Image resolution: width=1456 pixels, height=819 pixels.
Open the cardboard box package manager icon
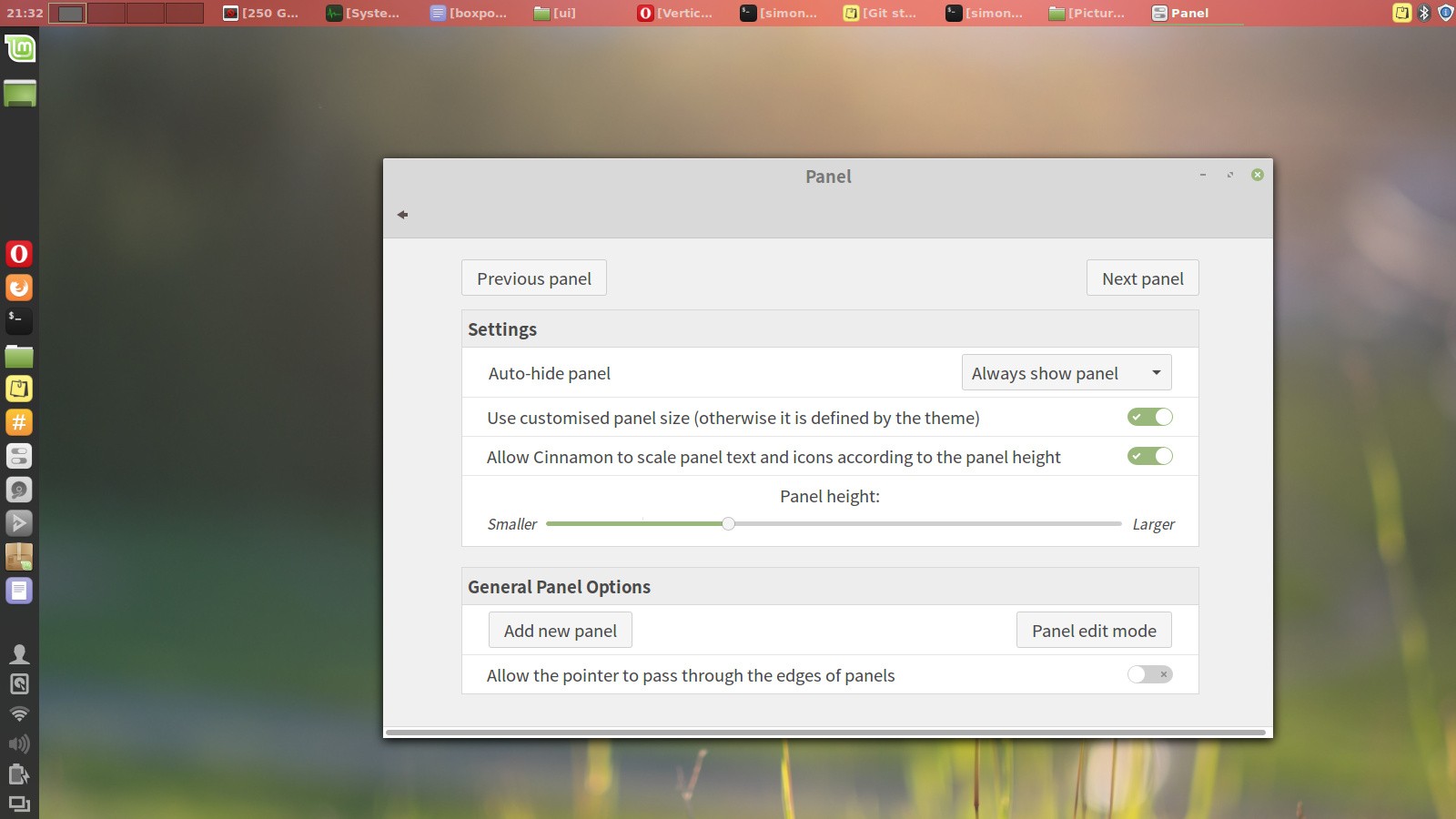pyautogui.click(x=19, y=557)
